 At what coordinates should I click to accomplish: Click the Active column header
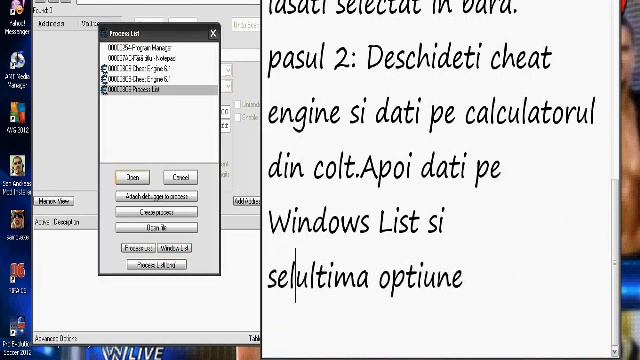click(x=42, y=222)
